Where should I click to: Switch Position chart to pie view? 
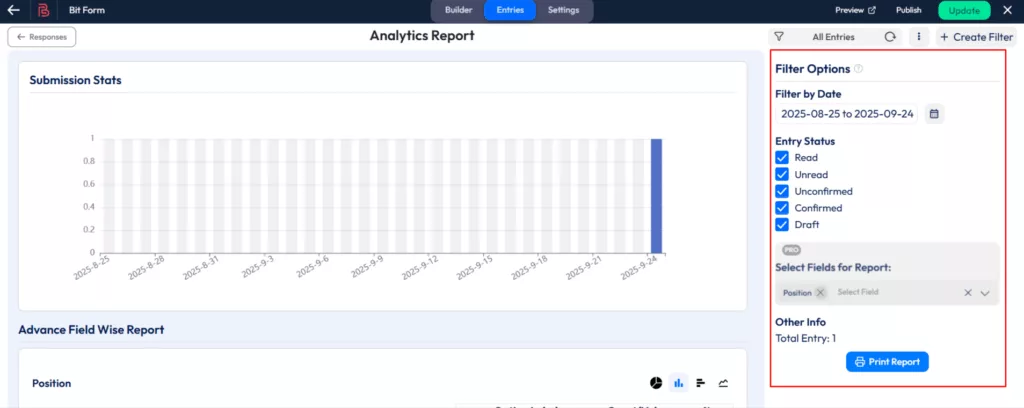click(x=656, y=383)
